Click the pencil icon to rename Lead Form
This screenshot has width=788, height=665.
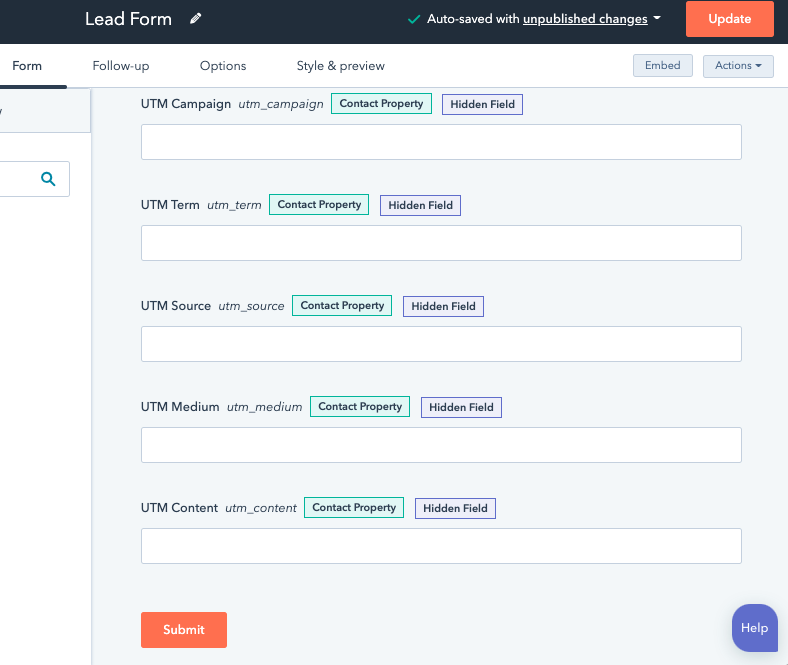(x=195, y=19)
